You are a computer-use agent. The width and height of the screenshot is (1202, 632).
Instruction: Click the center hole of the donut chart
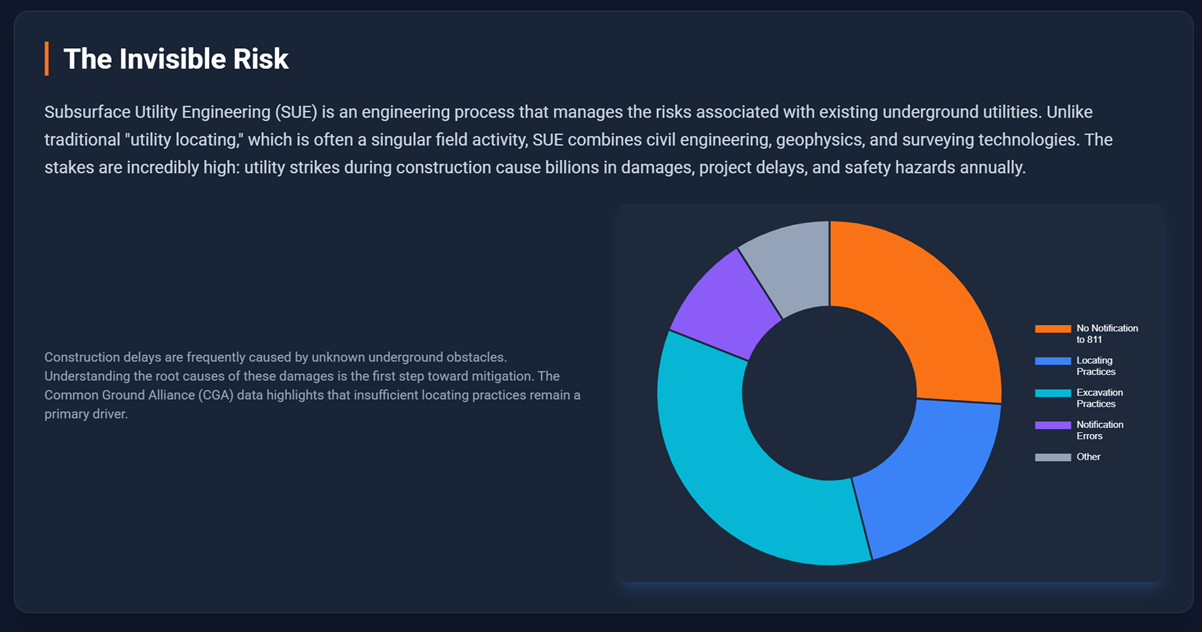point(829,393)
